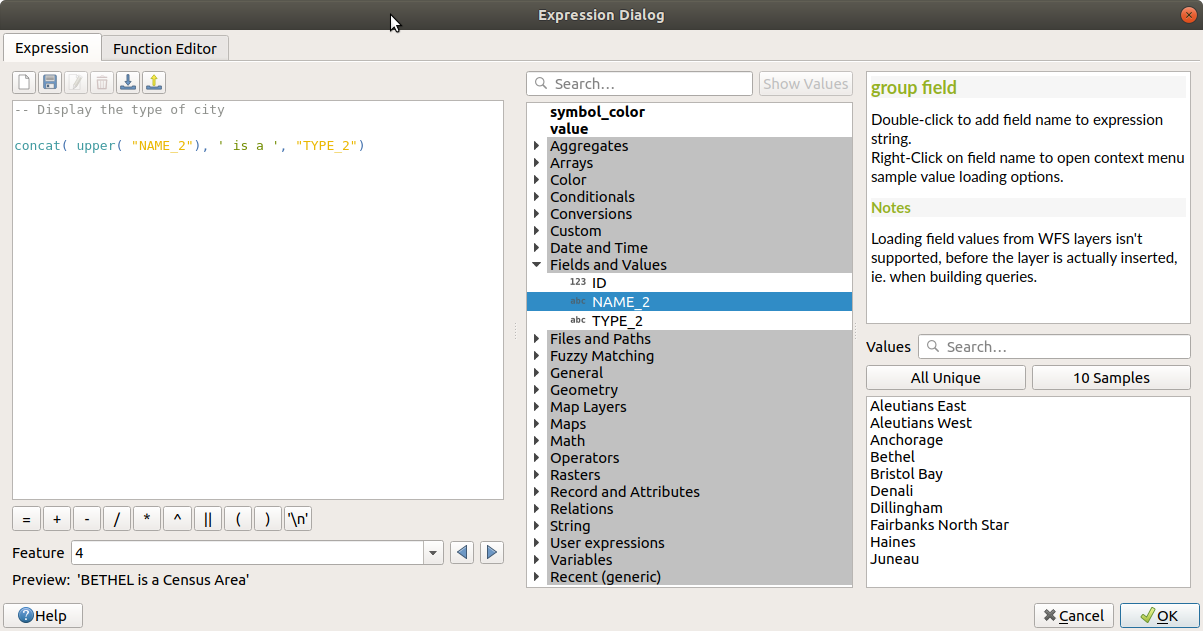Insert the string concatenation || operator

[x=208, y=519]
